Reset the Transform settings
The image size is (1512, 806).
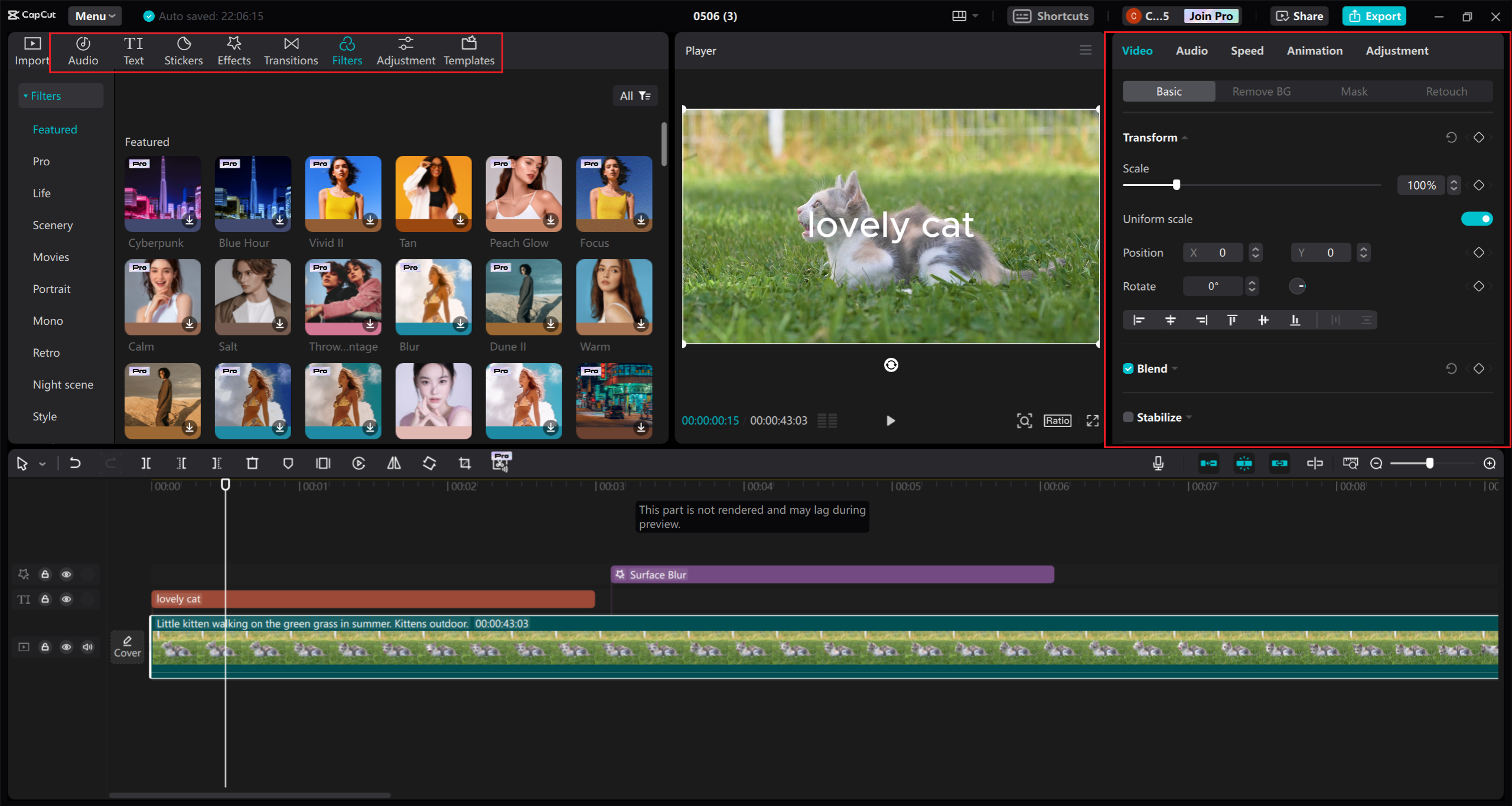click(1451, 138)
